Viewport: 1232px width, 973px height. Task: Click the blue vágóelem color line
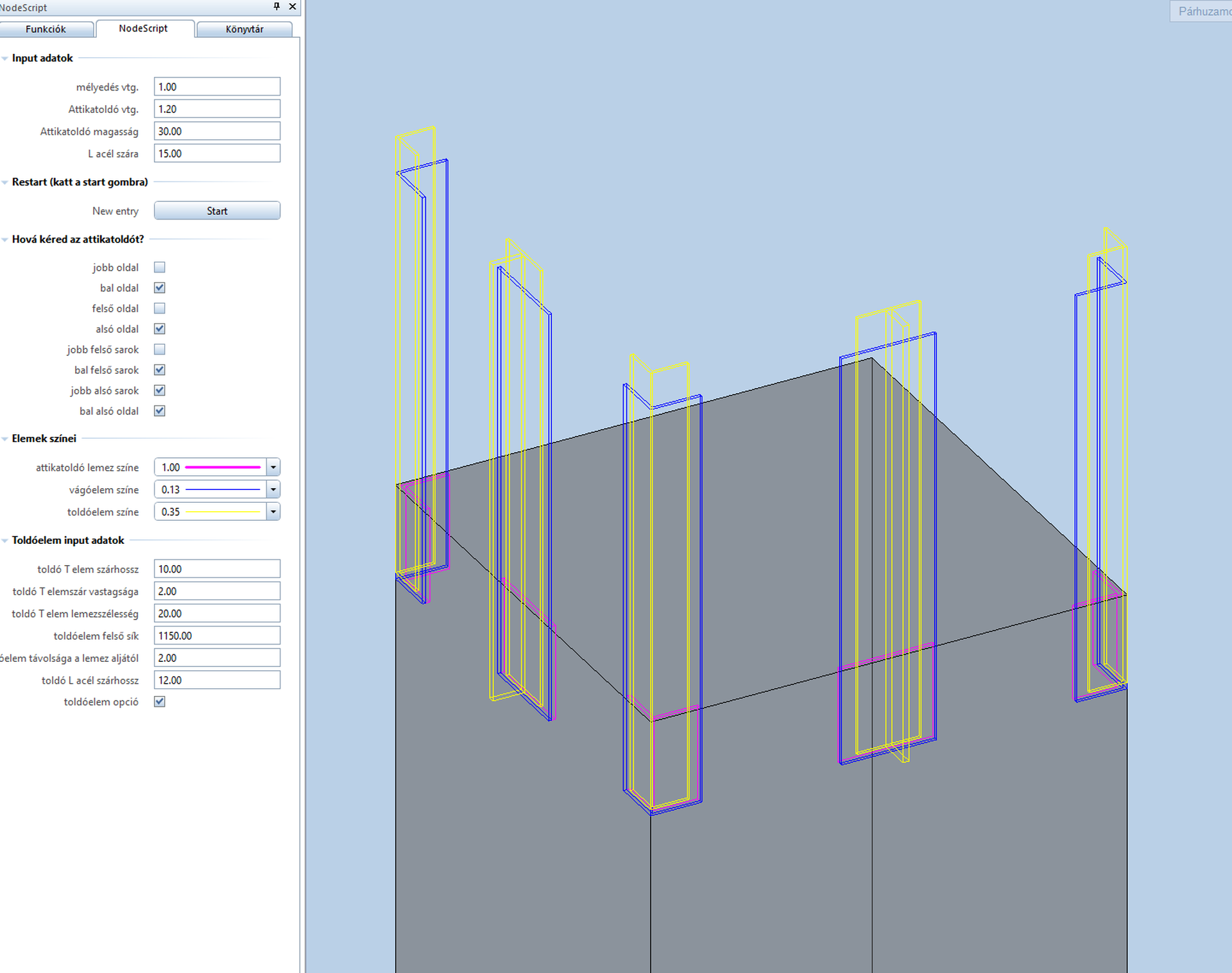tap(223, 489)
